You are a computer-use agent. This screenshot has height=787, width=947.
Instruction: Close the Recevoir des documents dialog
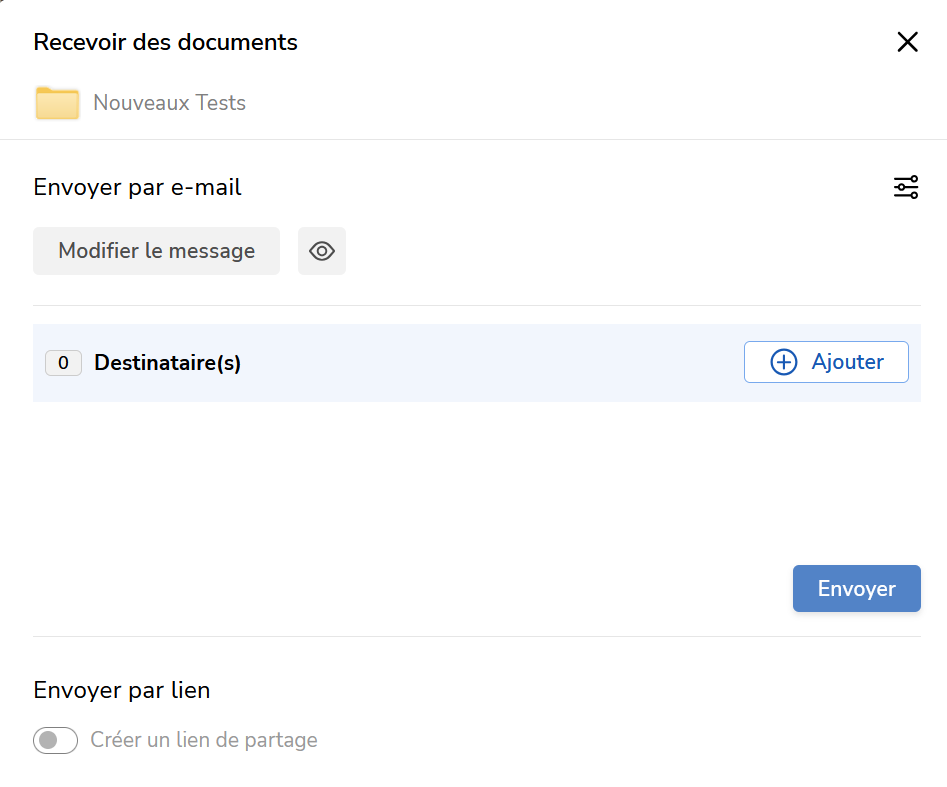(x=907, y=42)
